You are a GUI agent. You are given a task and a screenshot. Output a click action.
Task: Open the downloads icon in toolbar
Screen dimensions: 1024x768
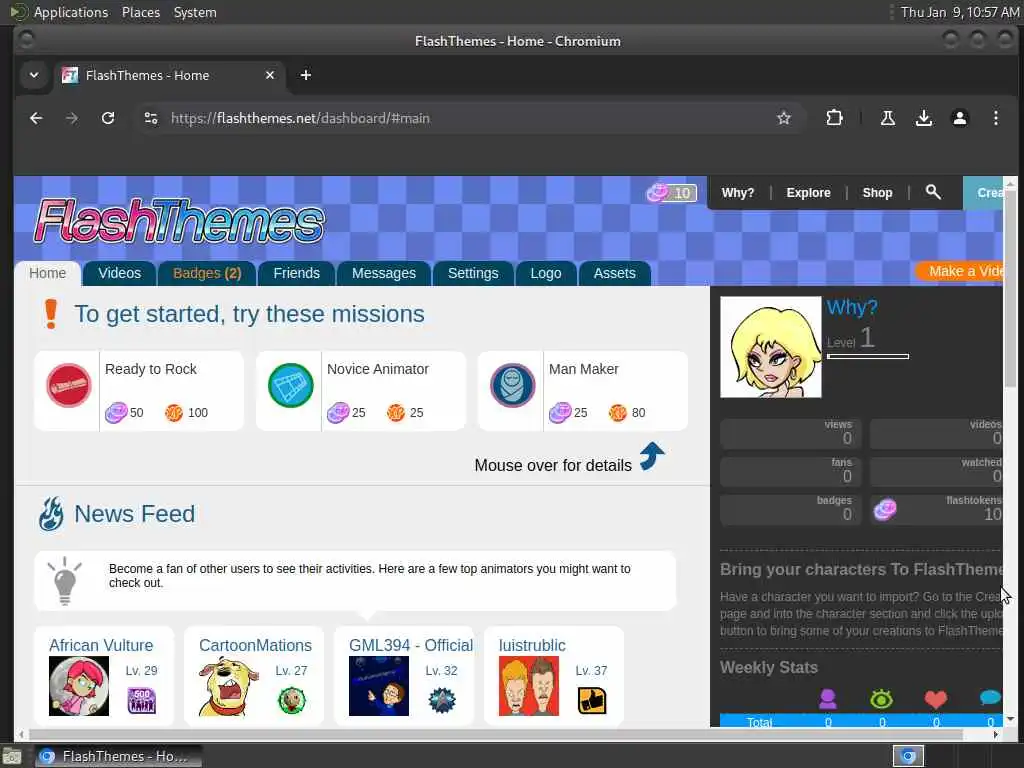point(923,118)
